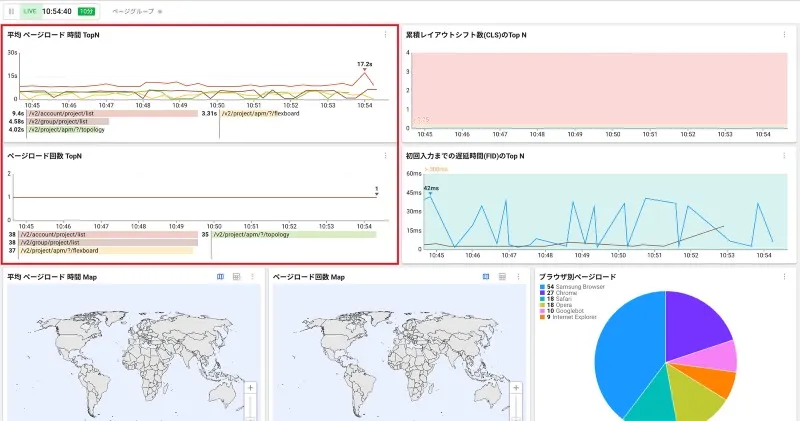Image resolution: width=800 pixels, height=421 pixels.
Task: Switch 平均ページロード時間 Map to map view icon
Action: [x=220, y=277]
